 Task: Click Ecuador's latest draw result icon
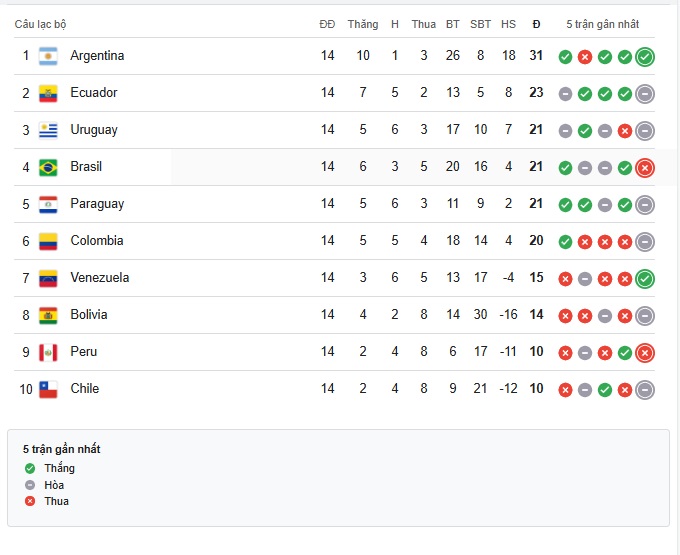(645, 94)
